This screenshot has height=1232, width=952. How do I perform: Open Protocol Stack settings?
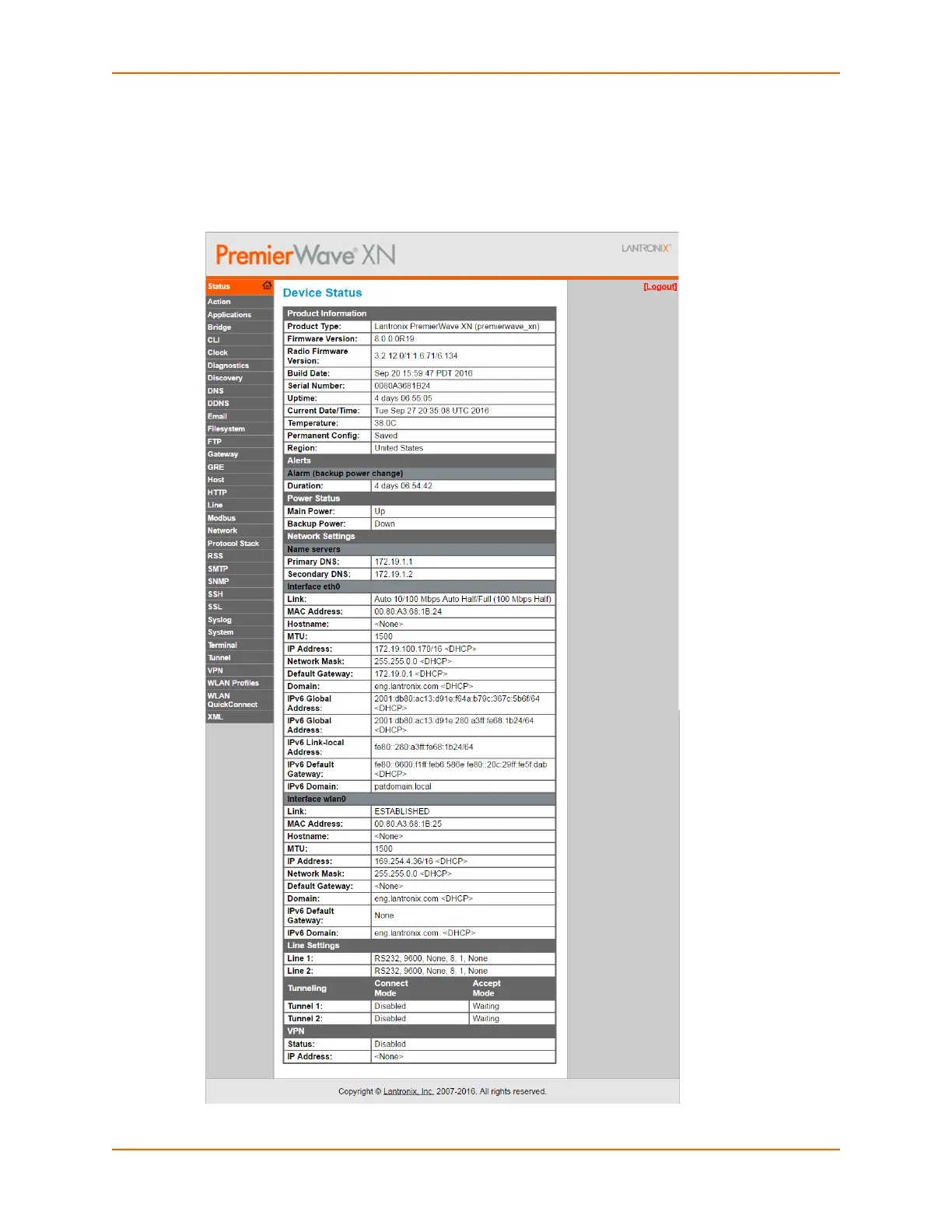coord(240,544)
